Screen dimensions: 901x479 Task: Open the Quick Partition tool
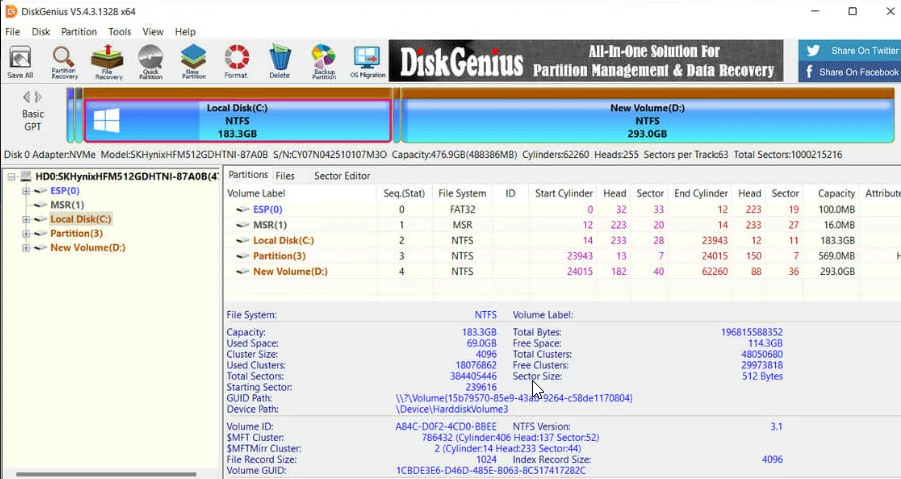pyautogui.click(x=151, y=62)
